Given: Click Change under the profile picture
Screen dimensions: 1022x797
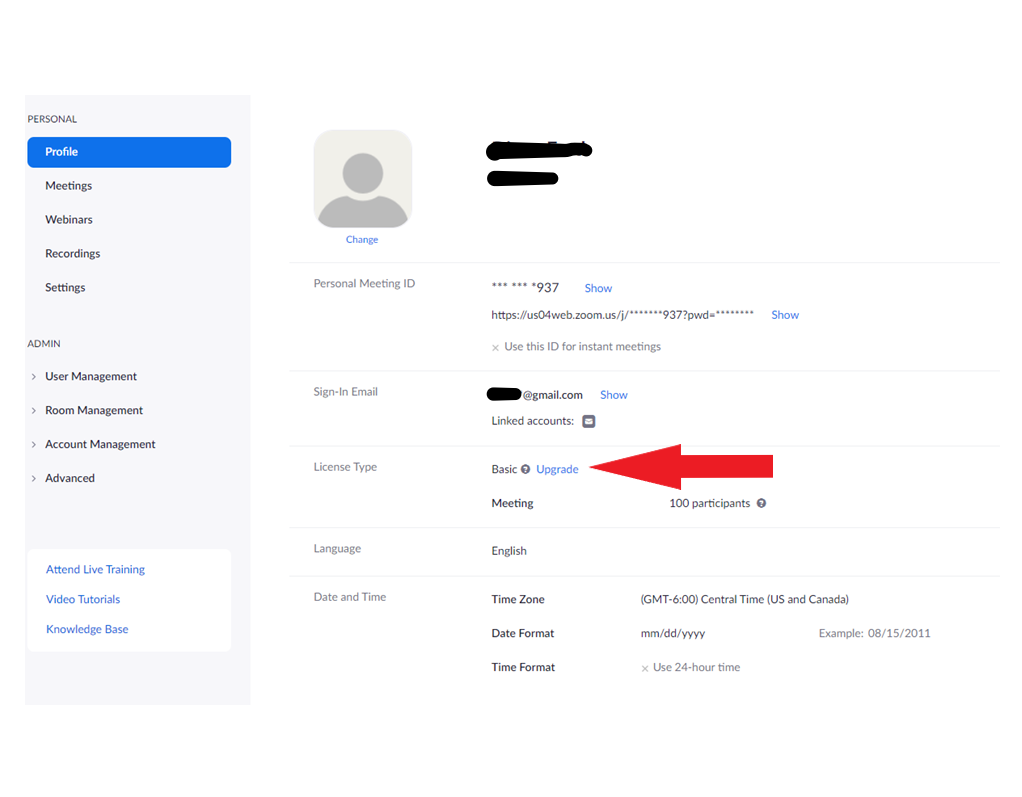Looking at the screenshot, I should pyautogui.click(x=362, y=239).
